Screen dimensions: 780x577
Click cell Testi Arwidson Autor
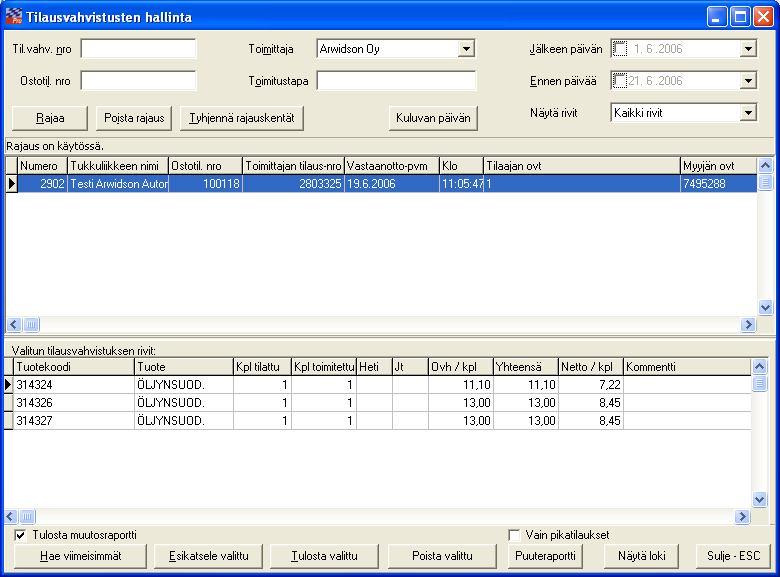pyautogui.click(x=118, y=184)
